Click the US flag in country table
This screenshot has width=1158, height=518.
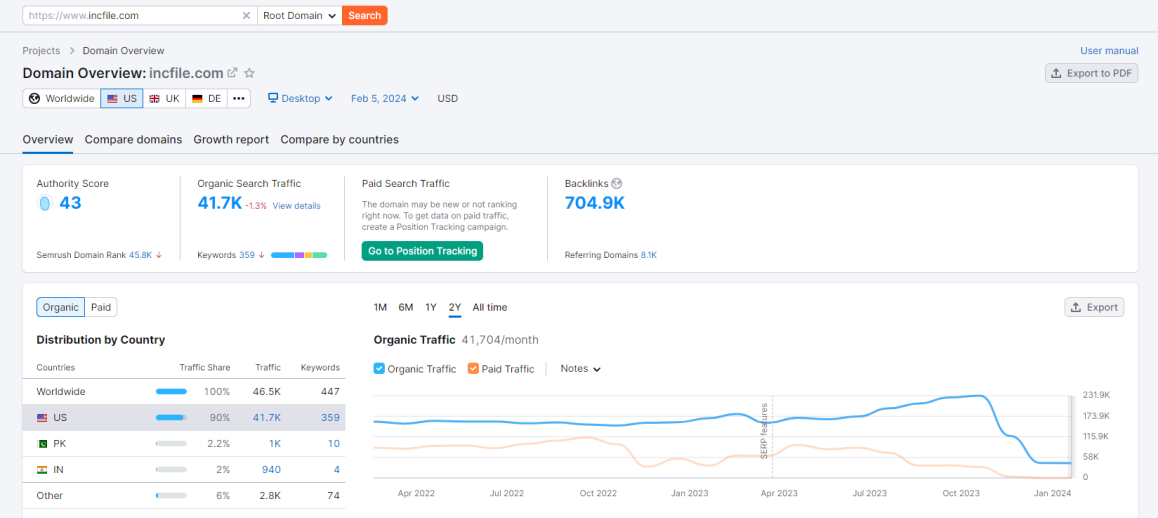pyautogui.click(x=42, y=418)
